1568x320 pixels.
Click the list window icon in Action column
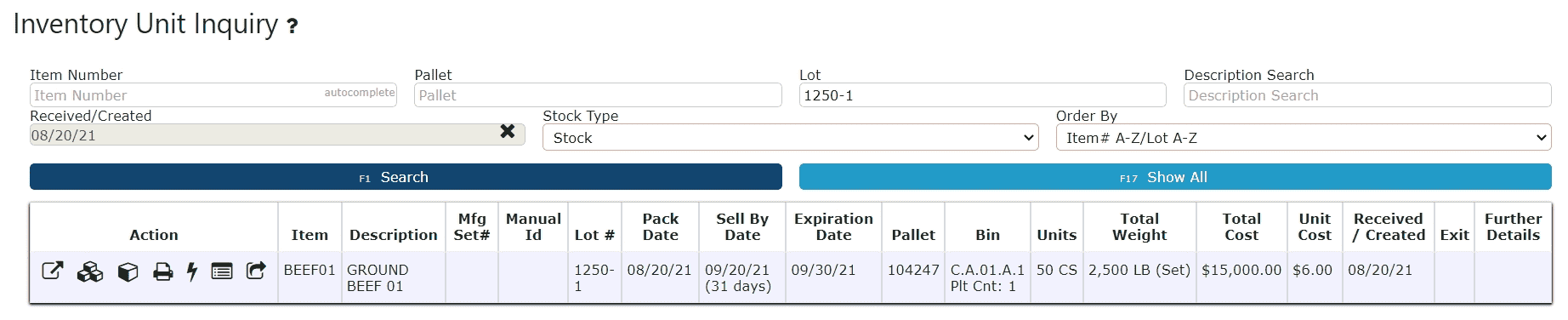pyautogui.click(x=222, y=271)
